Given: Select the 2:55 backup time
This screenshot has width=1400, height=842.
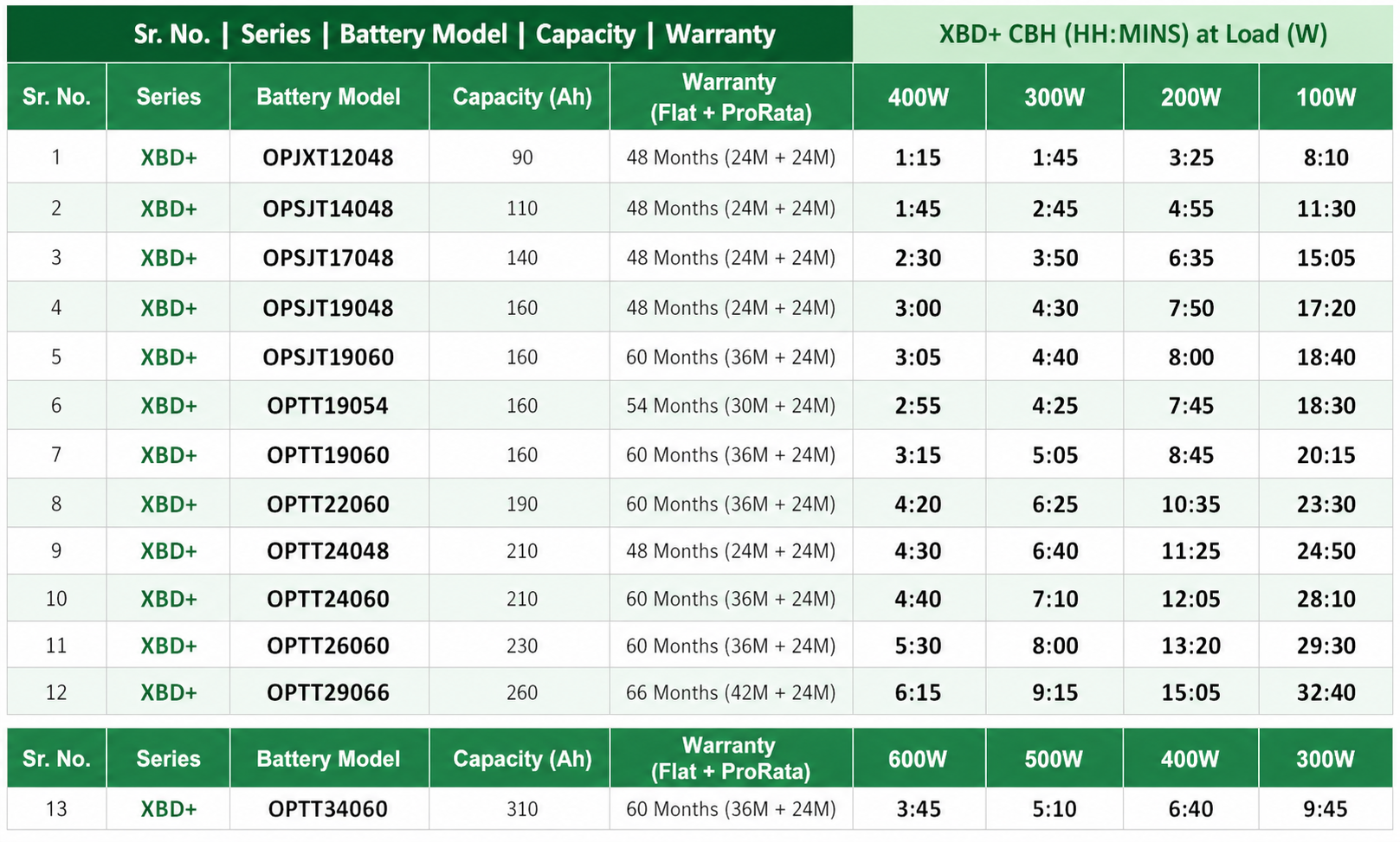Looking at the screenshot, I should pos(918,406).
